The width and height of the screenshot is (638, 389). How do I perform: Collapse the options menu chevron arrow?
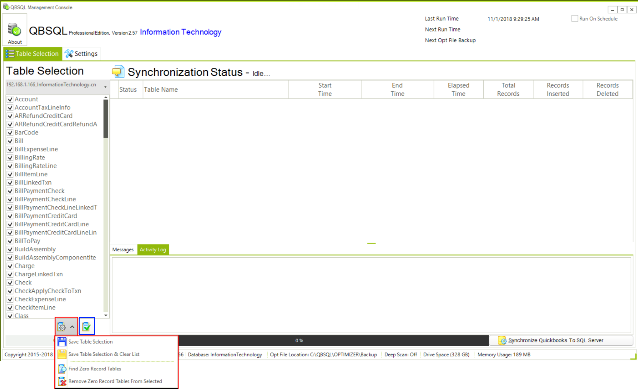[72, 327]
